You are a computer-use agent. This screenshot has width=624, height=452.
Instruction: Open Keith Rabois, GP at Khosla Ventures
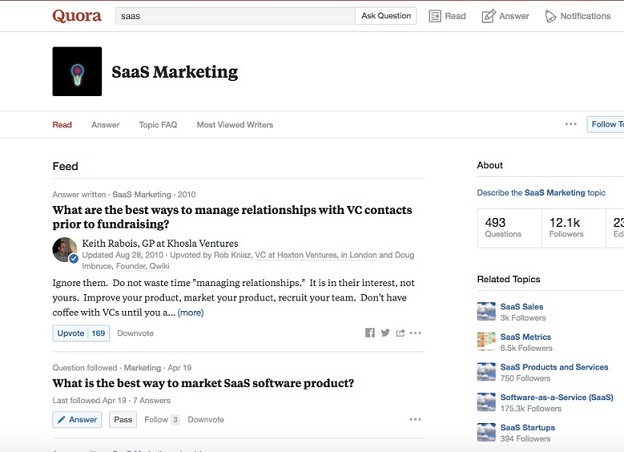(160, 243)
